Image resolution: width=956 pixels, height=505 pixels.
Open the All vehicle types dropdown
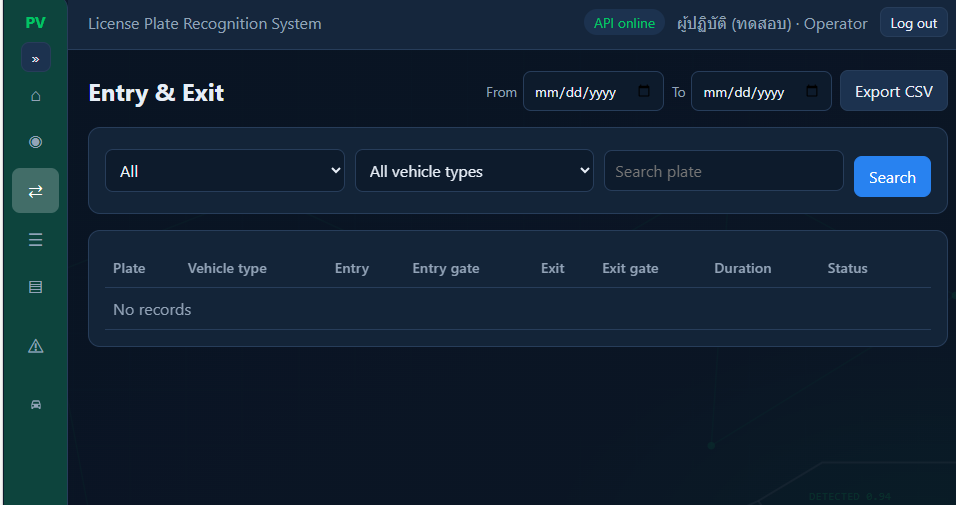click(x=474, y=171)
